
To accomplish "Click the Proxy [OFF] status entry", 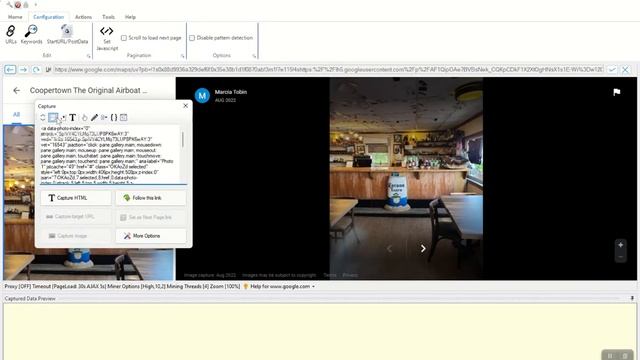I will [x=18, y=287].
